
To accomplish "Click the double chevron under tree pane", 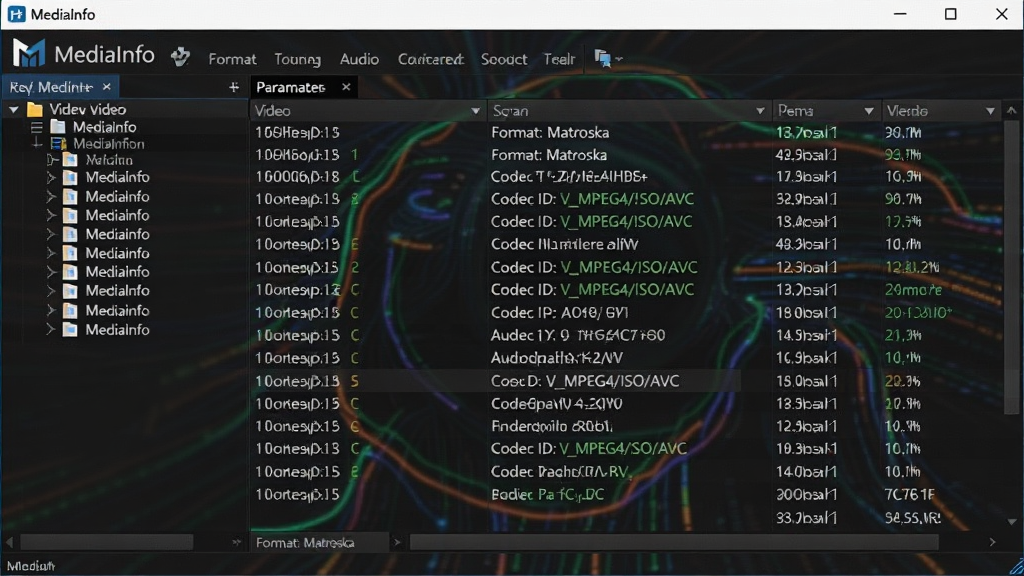I will (236, 542).
